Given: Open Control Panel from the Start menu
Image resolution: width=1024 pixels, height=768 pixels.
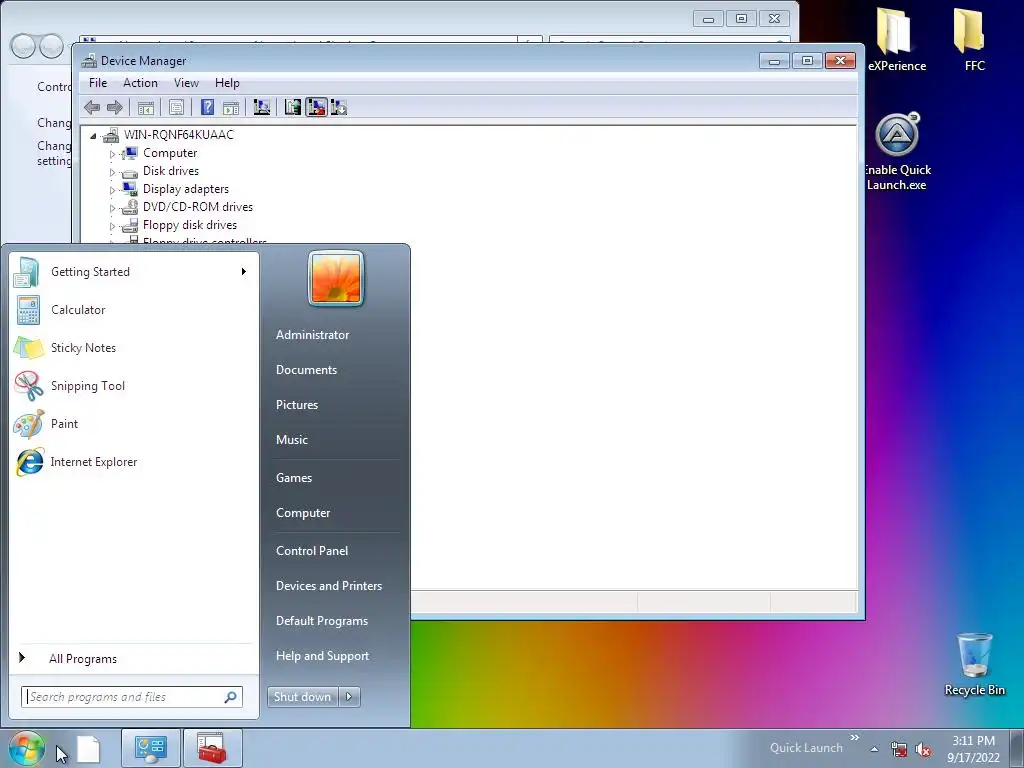Looking at the screenshot, I should coord(312,551).
